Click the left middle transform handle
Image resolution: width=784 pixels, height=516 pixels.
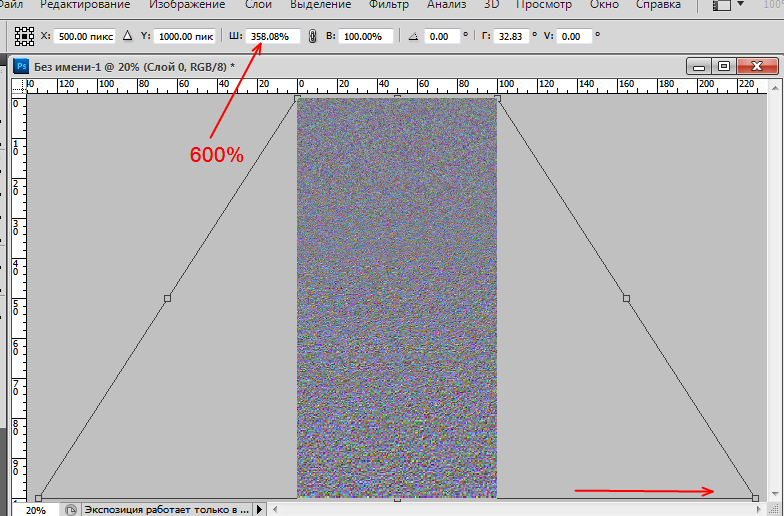[168, 298]
